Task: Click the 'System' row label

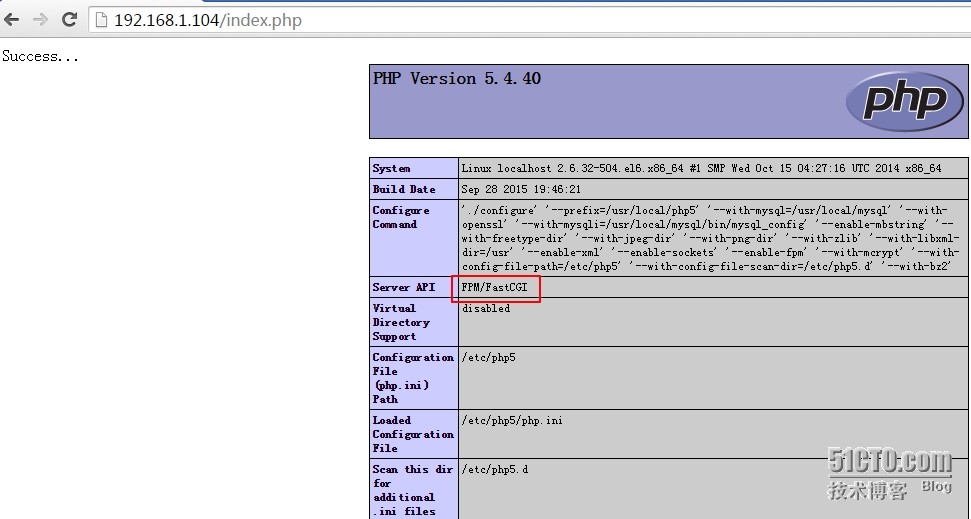Action: pyautogui.click(x=391, y=168)
